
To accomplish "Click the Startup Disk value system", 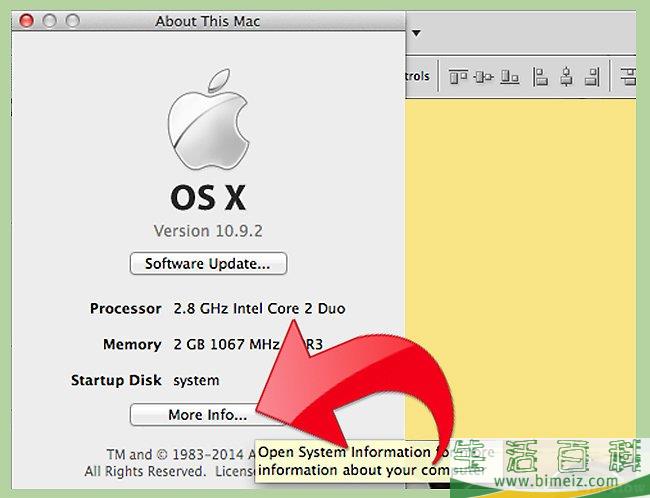I will (196, 381).
